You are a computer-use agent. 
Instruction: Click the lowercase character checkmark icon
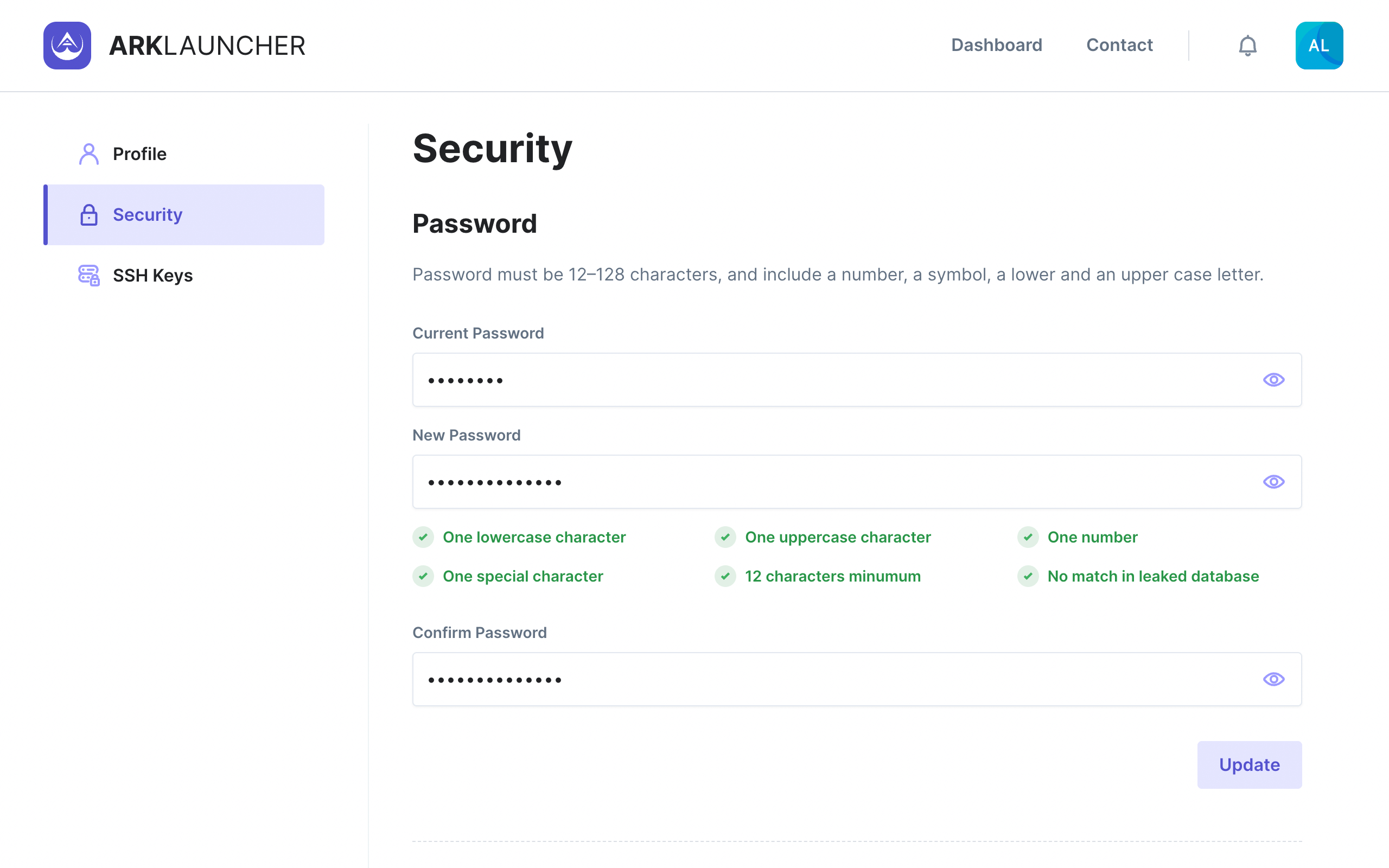[x=423, y=537]
